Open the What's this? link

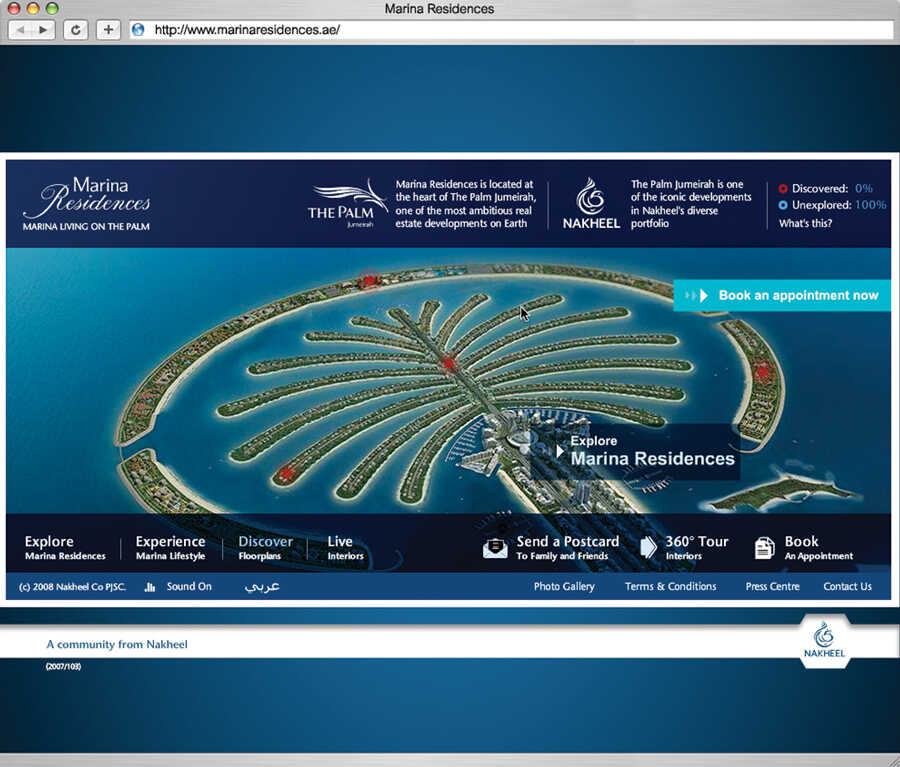click(x=805, y=223)
